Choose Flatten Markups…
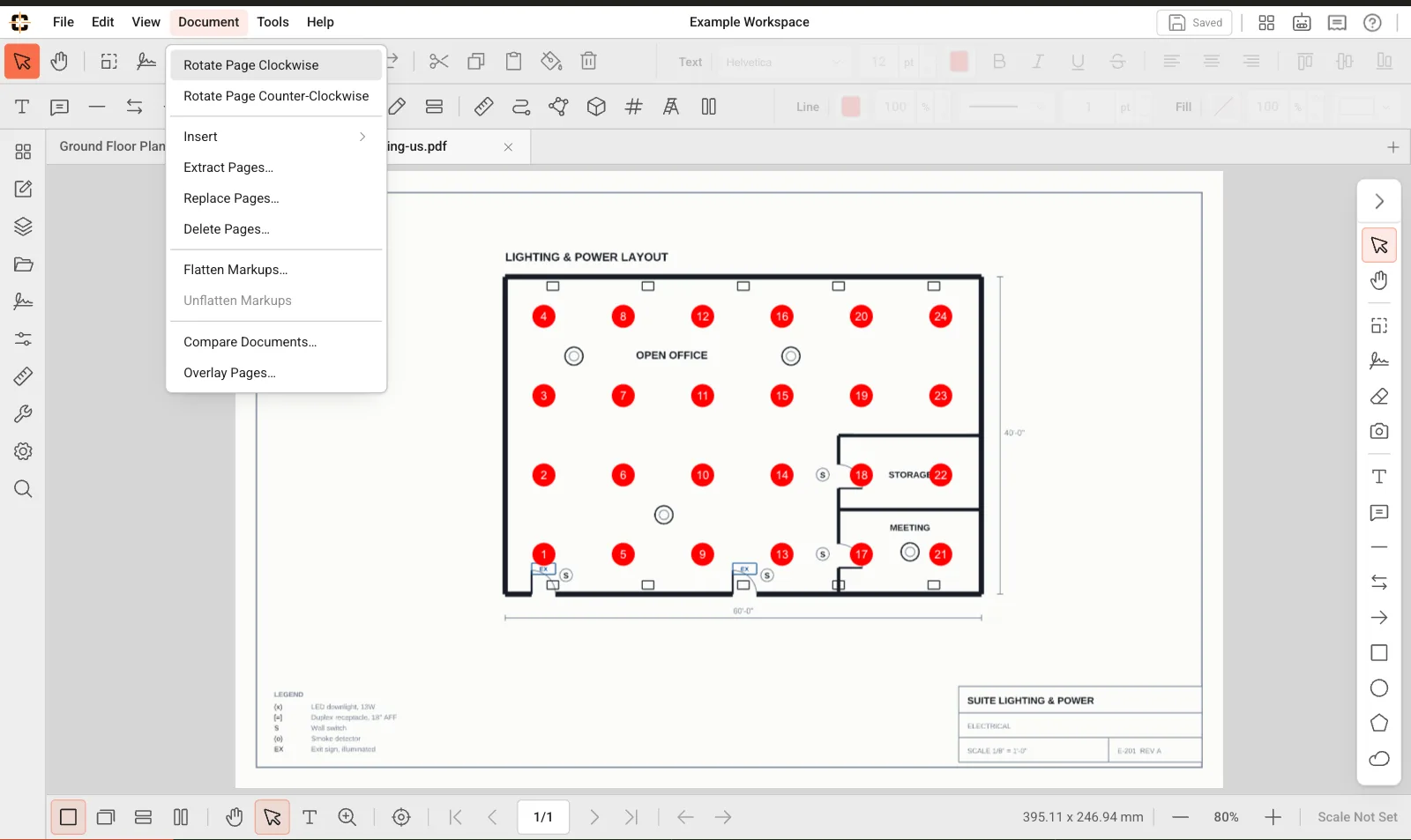The image size is (1411, 840). pyautogui.click(x=276, y=270)
